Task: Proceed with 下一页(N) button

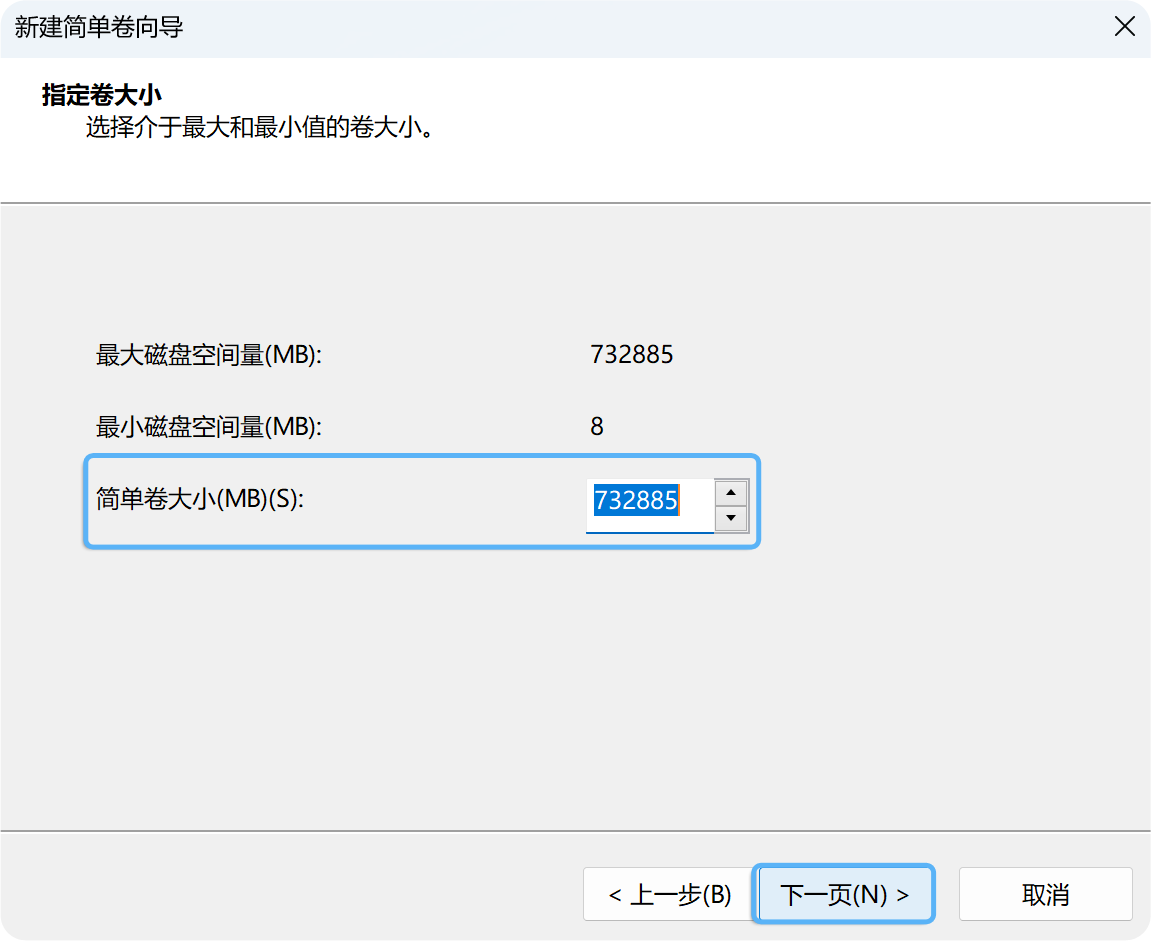Action: click(843, 894)
